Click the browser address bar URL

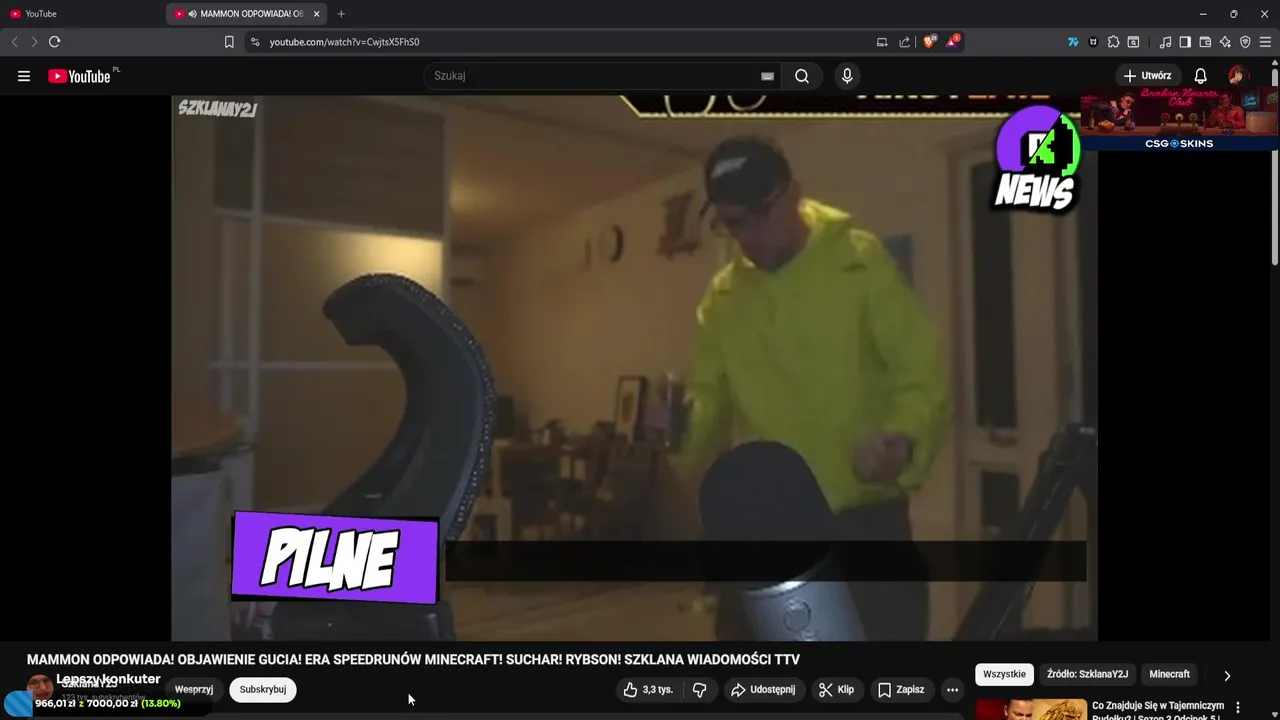tap(344, 42)
